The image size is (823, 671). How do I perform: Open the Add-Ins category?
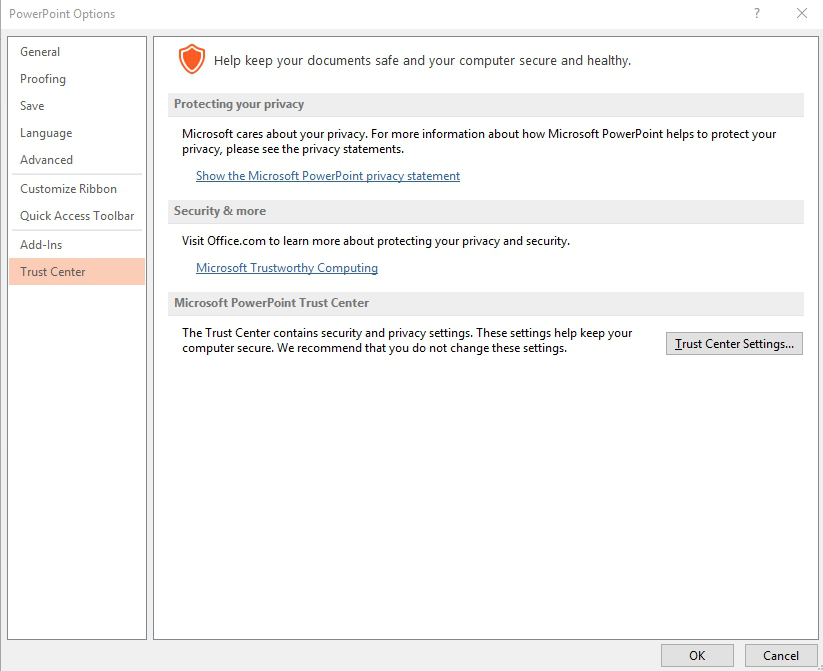tap(77, 245)
